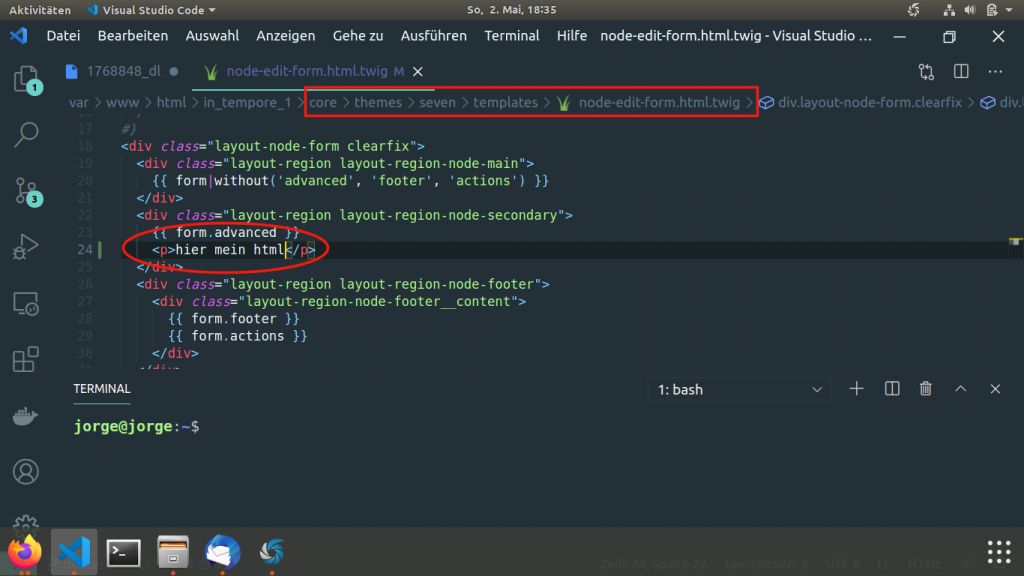Open the Extensions view

pos(27,360)
